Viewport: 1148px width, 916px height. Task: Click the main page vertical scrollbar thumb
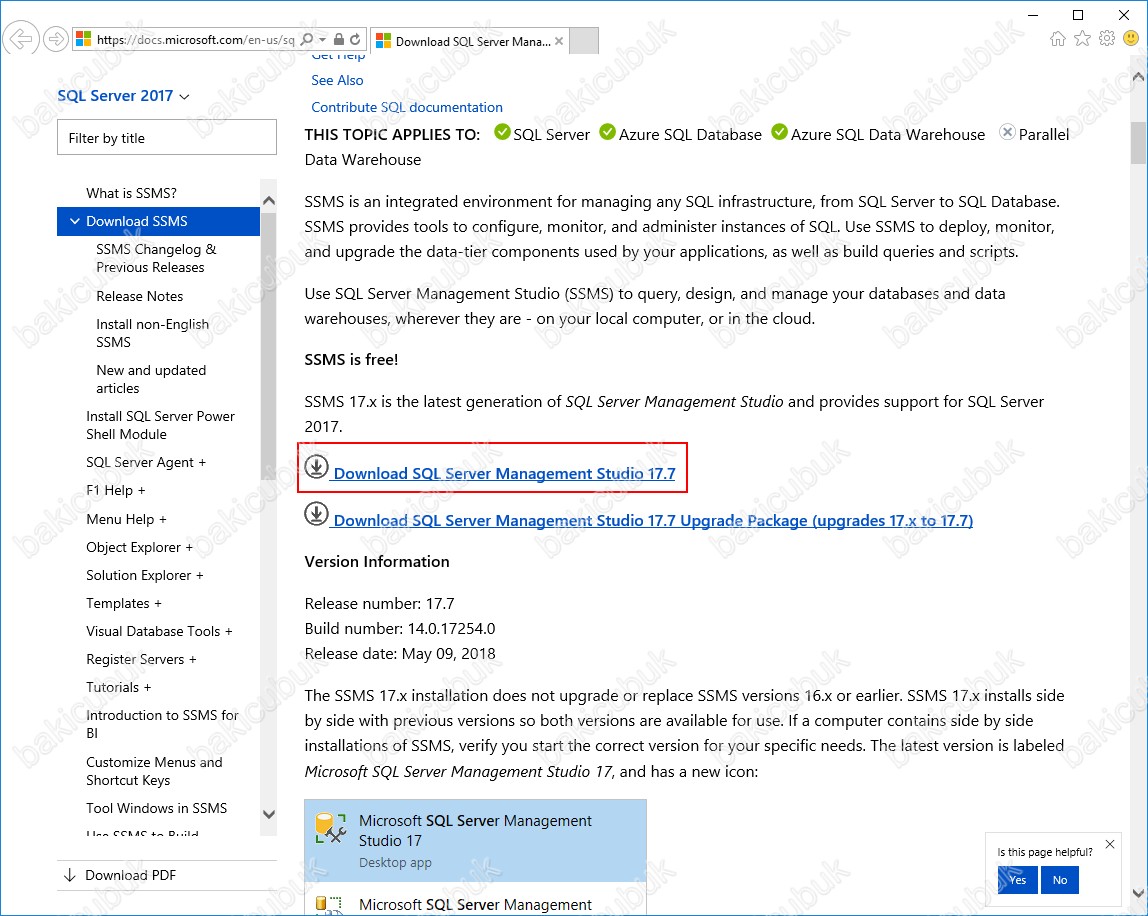[1138, 143]
